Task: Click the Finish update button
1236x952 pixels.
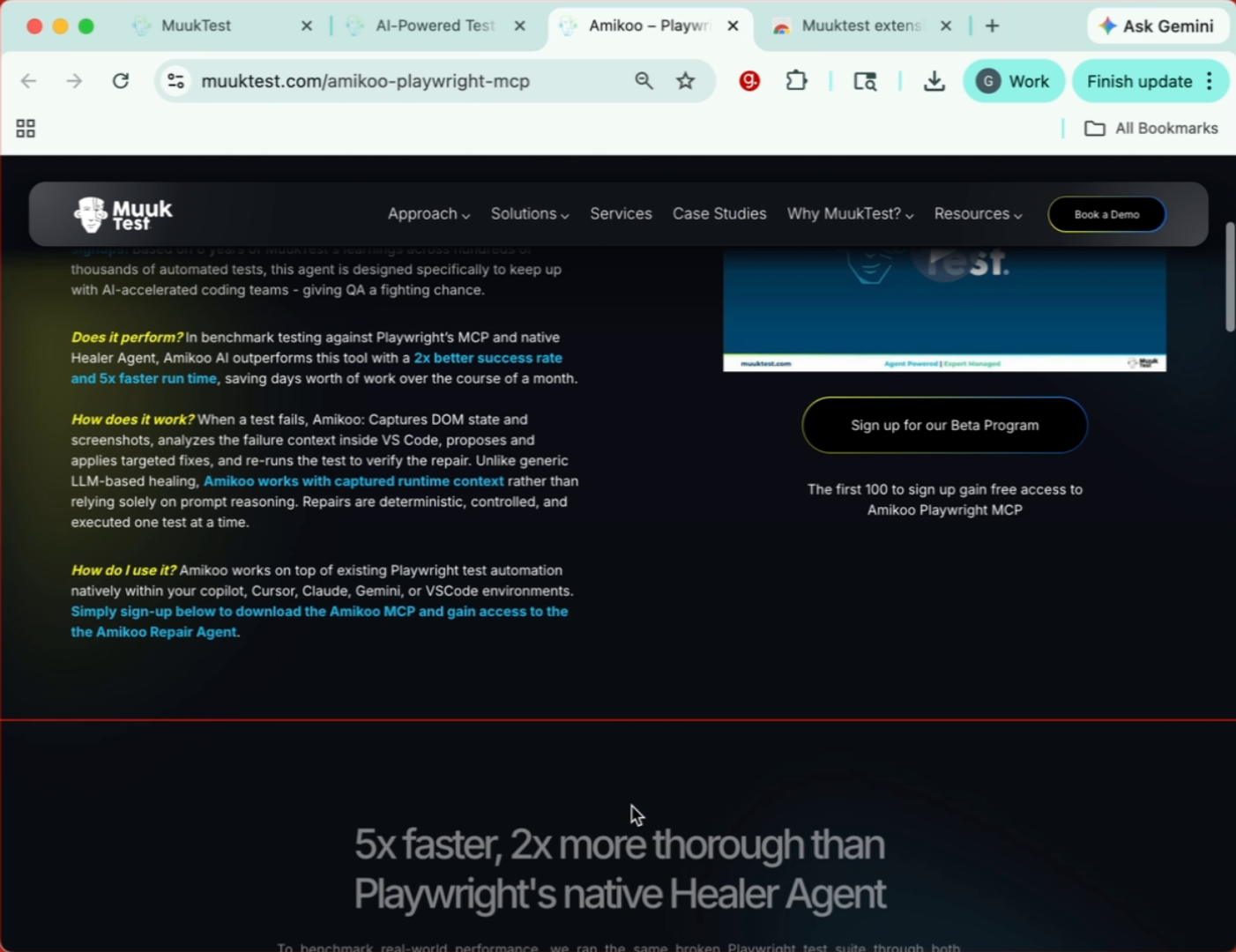Action: [x=1139, y=81]
